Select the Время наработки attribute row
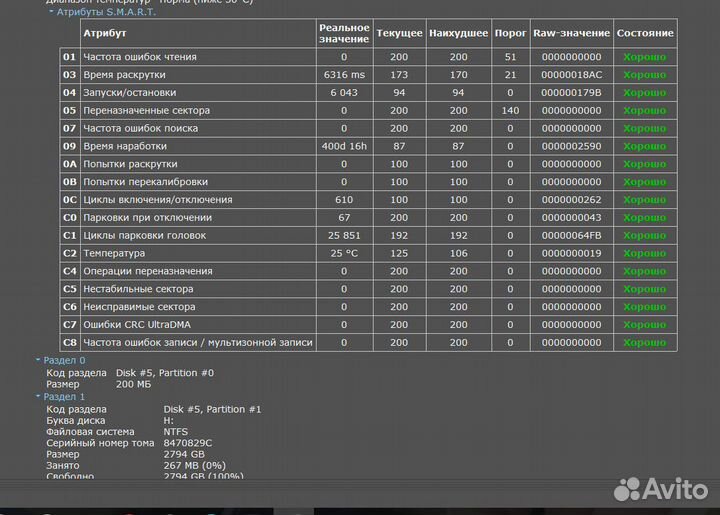Image resolution: width=720 pixels, height=515 pixels. [x=368, y=146]
